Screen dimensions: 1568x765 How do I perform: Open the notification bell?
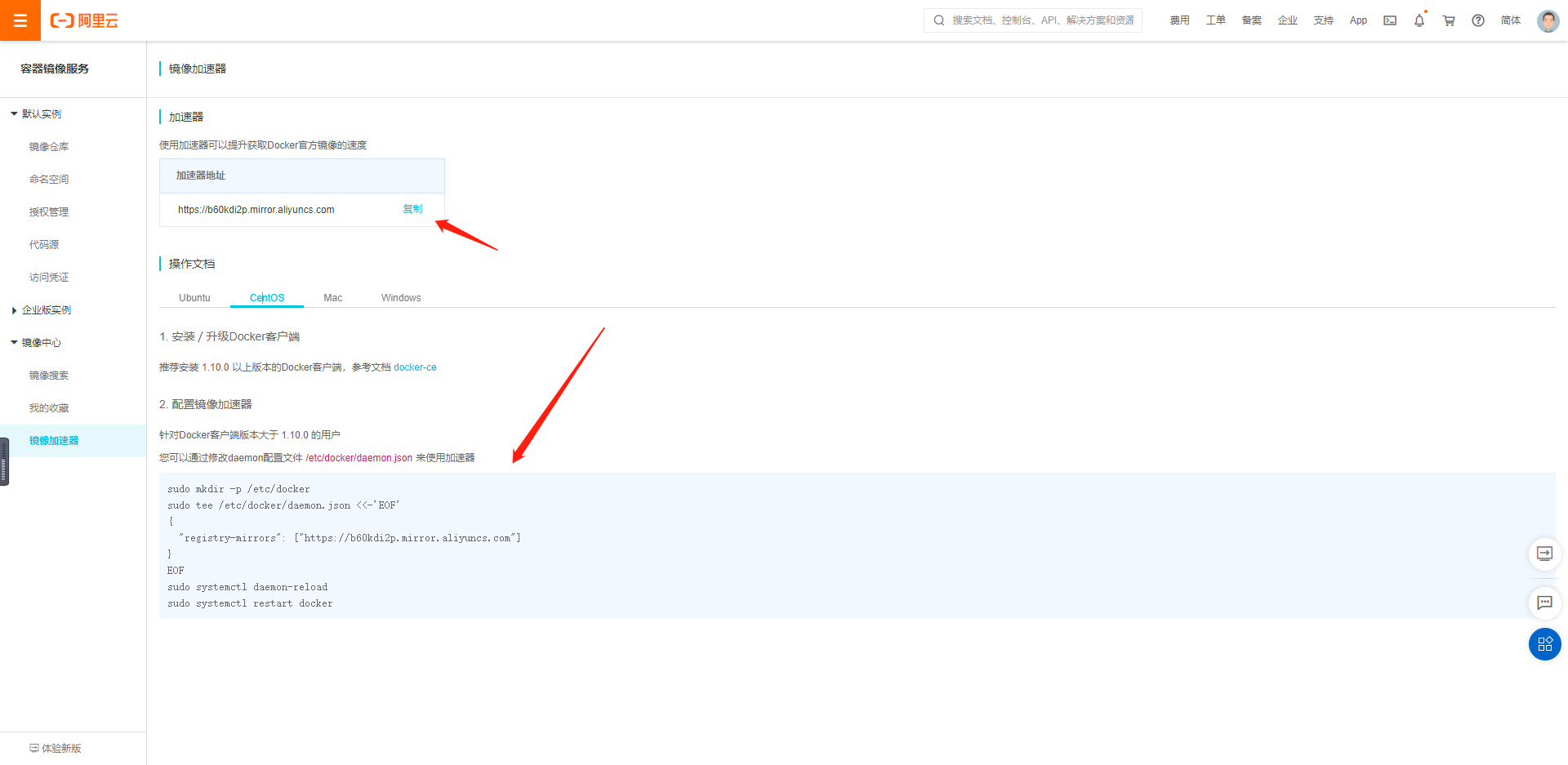click(1419, 20)
